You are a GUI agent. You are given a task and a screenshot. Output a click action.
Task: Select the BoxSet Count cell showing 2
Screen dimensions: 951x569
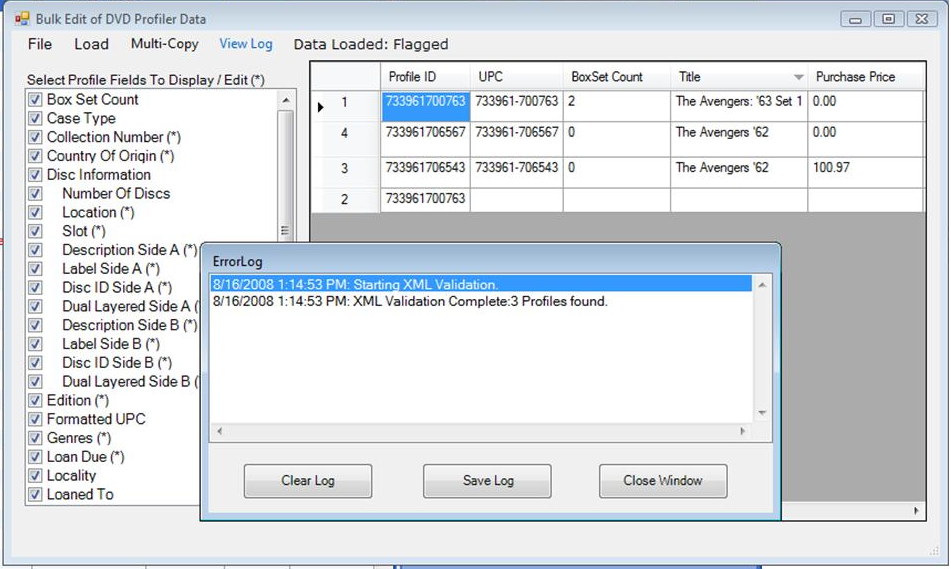point(617,106)
